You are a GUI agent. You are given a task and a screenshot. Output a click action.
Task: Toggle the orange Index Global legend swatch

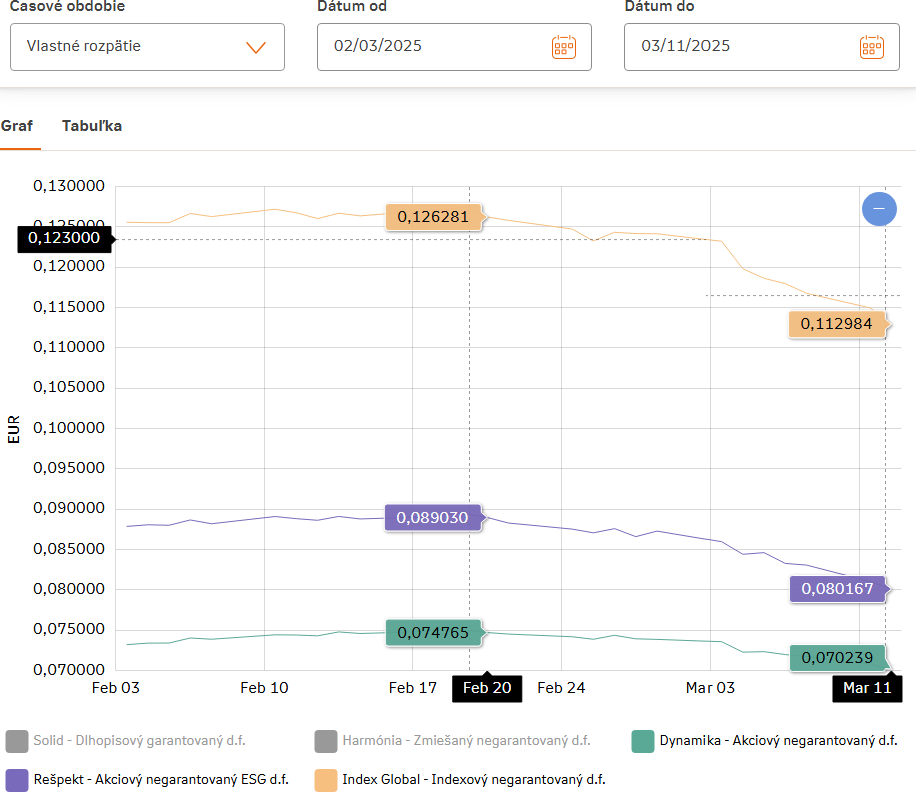tap(325, 780)
